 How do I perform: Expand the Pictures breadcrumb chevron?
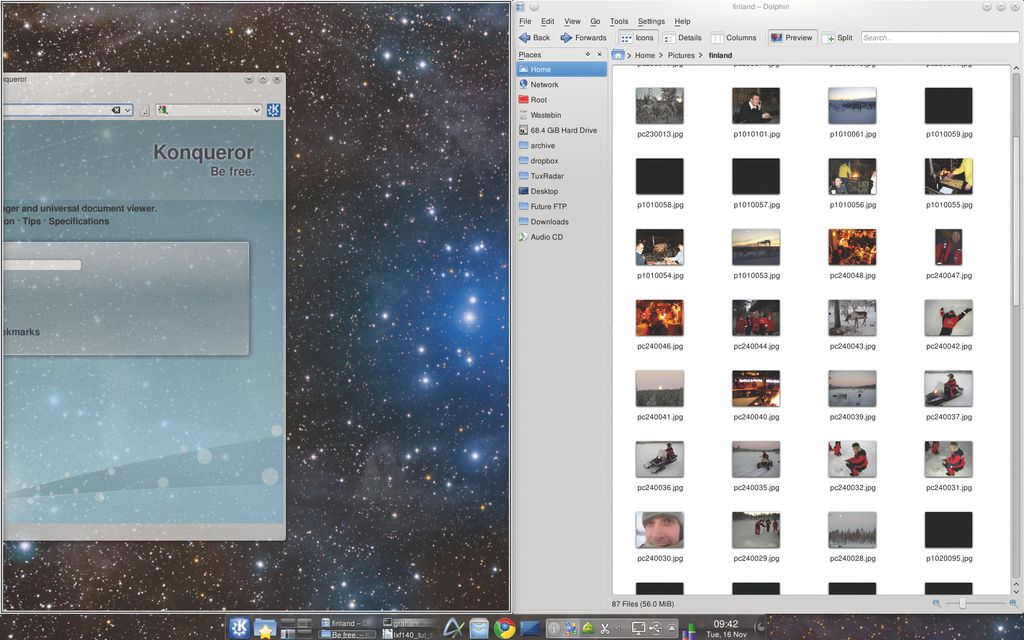pyautogui.click(x=701, y=55)
